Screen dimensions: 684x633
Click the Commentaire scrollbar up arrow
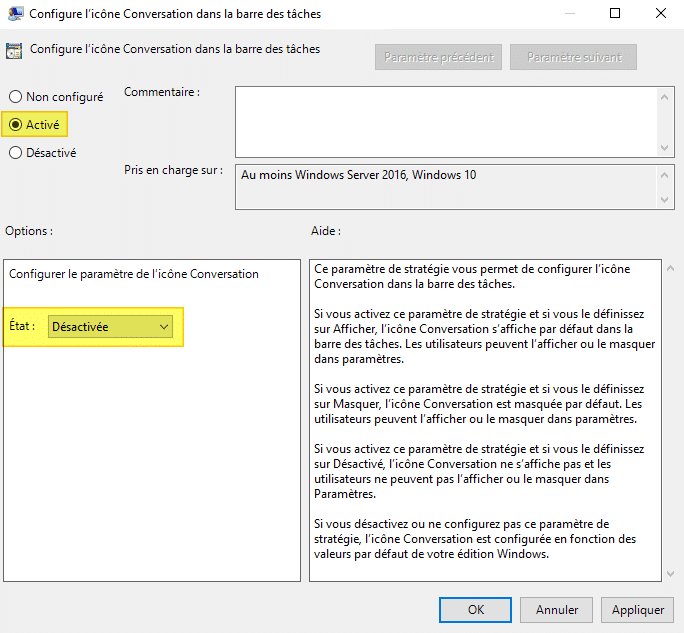pos(664,97)
